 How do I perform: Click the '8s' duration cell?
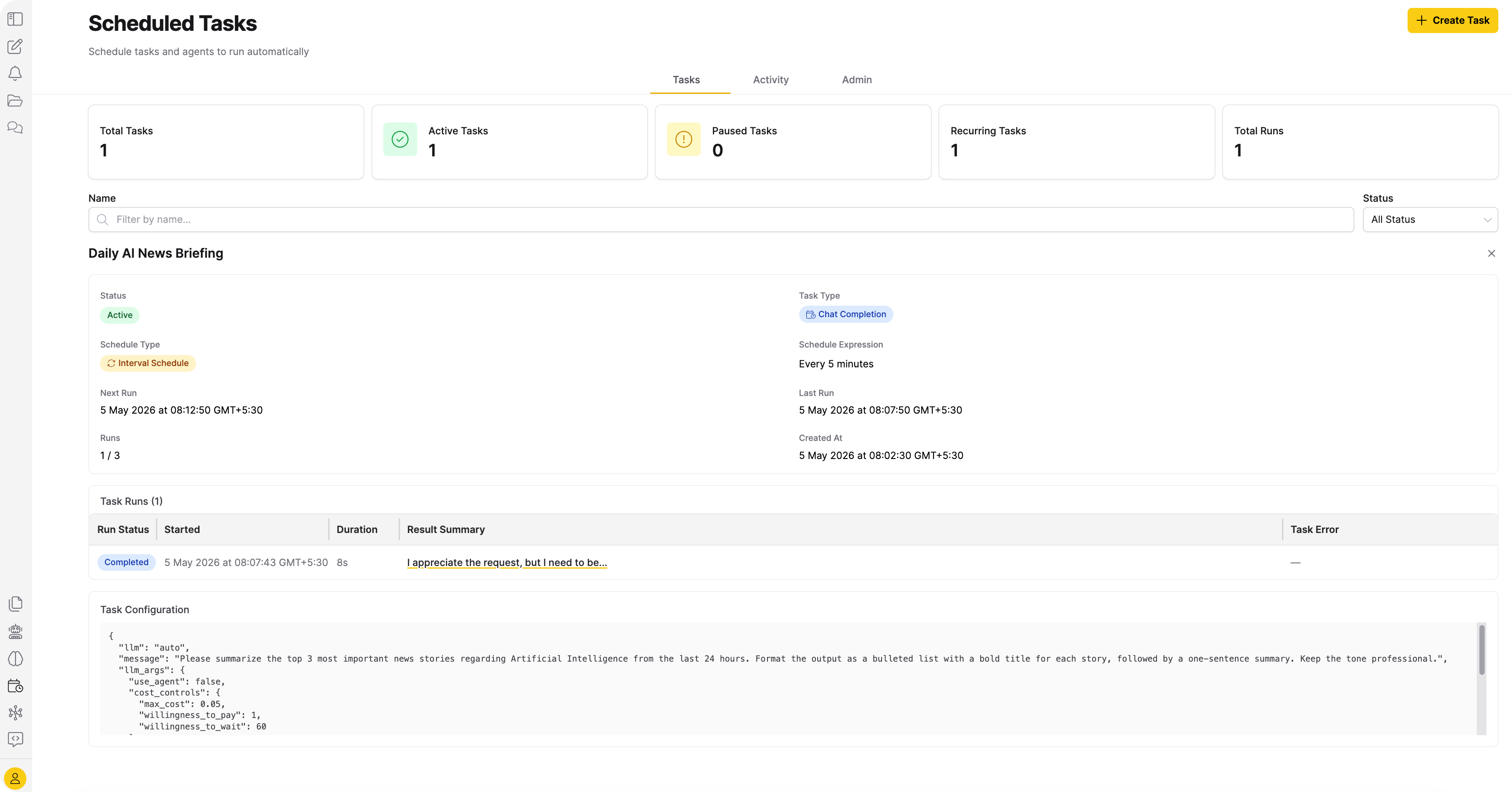342,563
